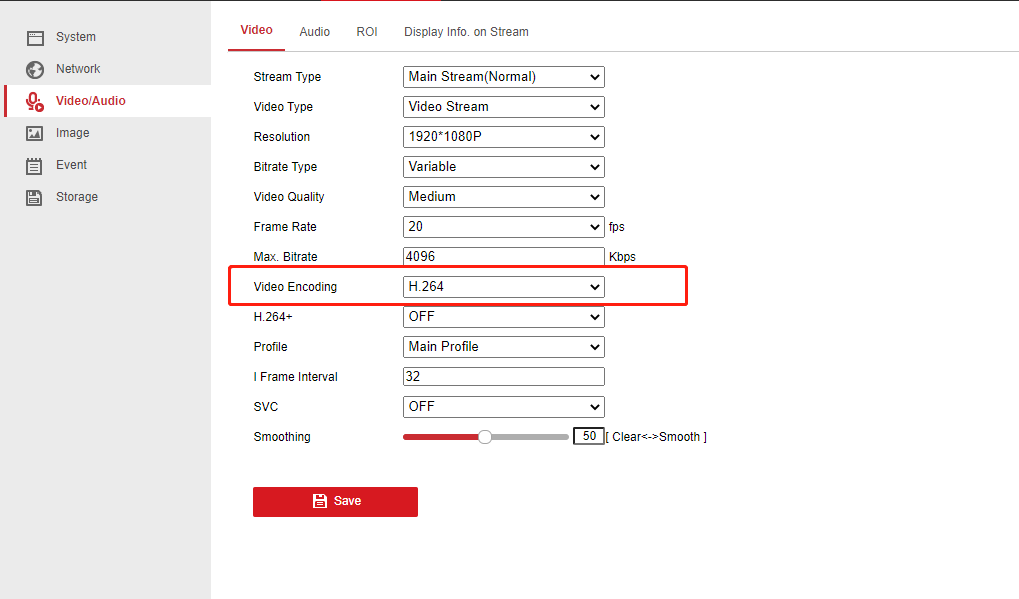Save the video settings
The width and height of the screenshot is (1019, 599).
click(335, 502)
